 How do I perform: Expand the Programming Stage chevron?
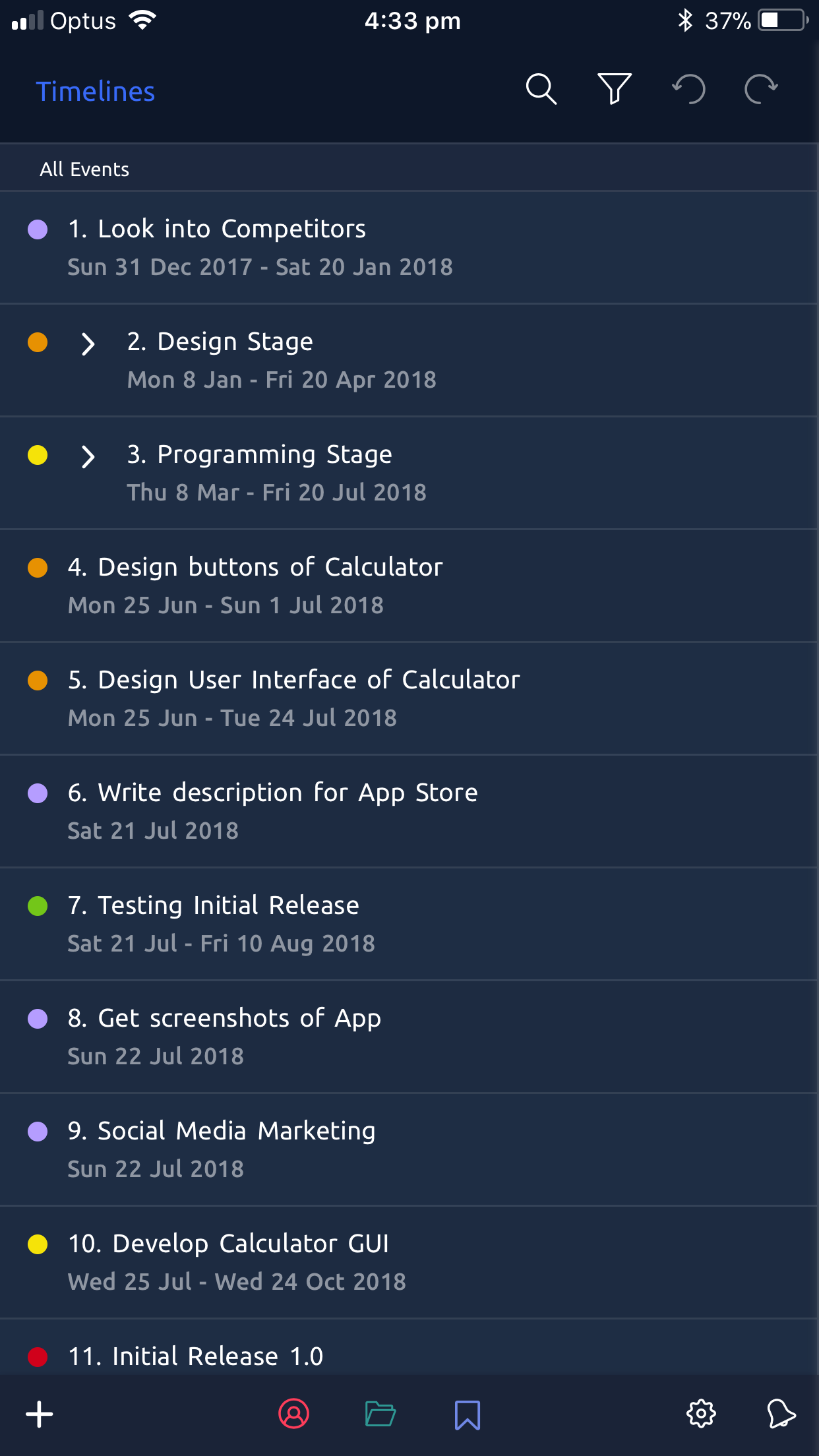pos(88,456)
